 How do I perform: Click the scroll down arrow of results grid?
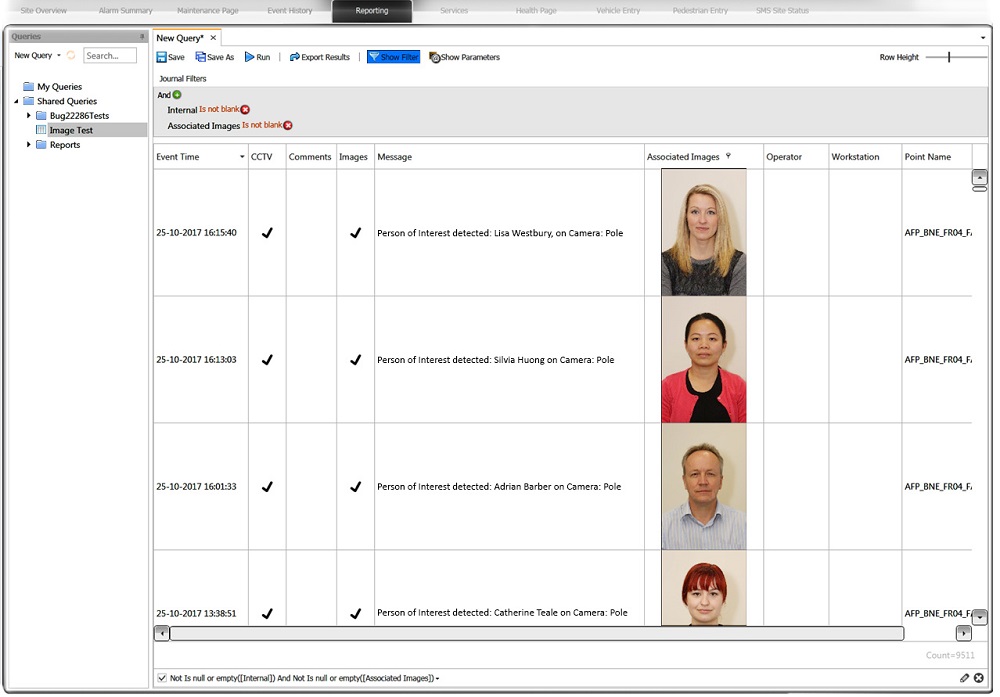[980, 617]
